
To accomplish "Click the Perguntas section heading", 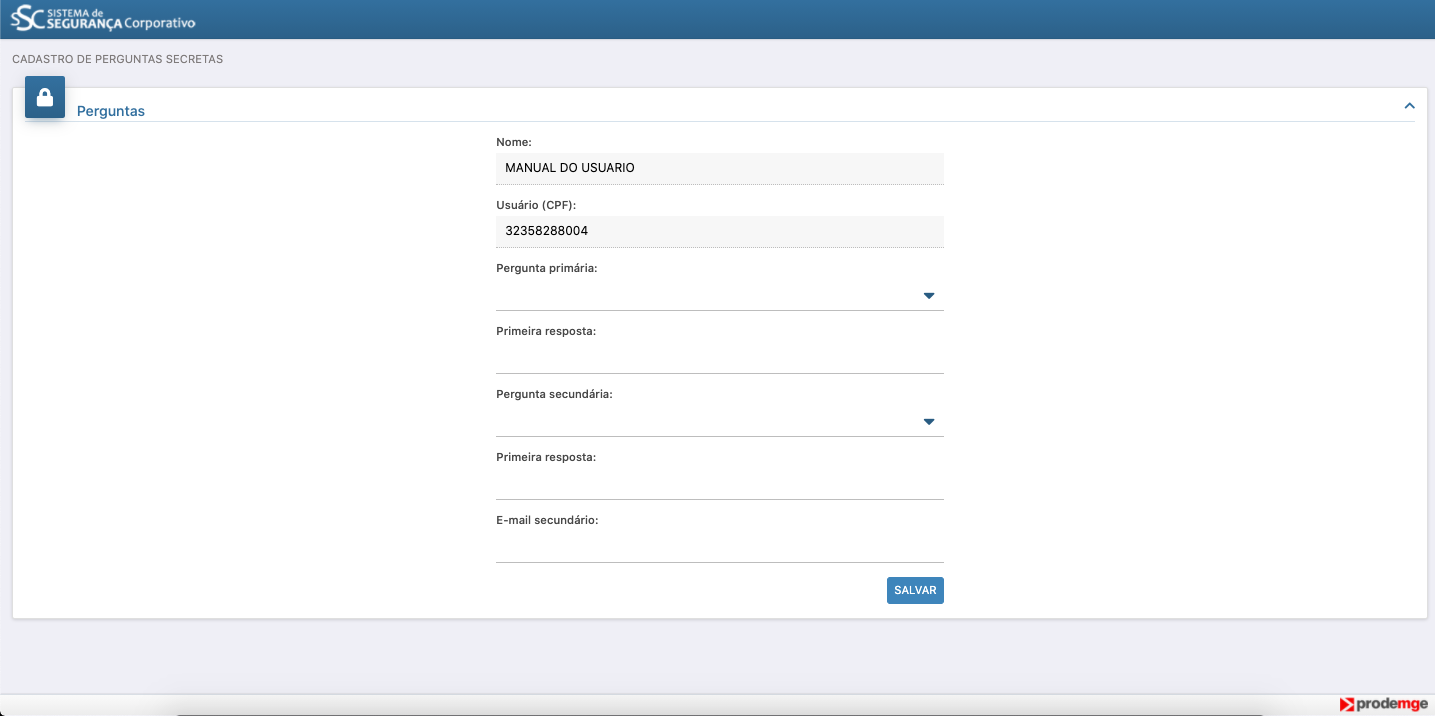I will pyautogui.click(x=111, y=111).
